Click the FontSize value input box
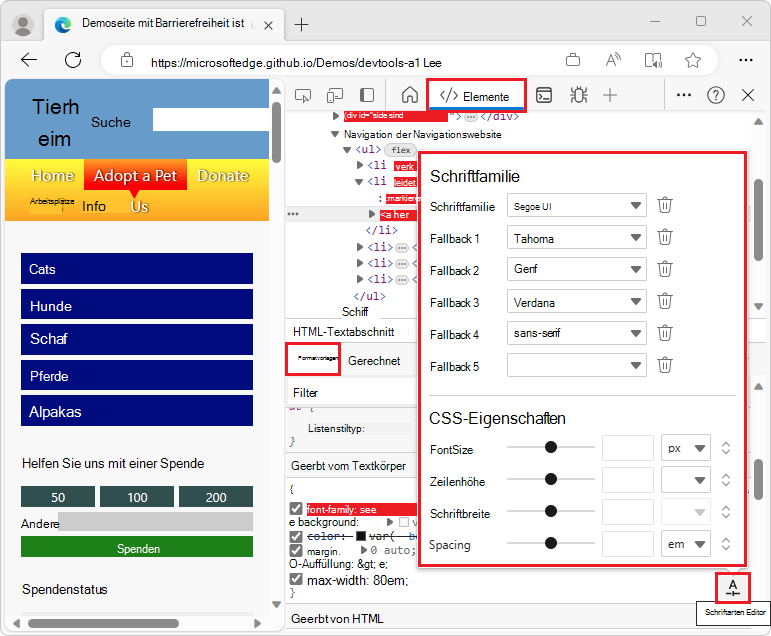The height and width of the screenshot is (636, 771). pyautogui.click(x=628, y=448)
